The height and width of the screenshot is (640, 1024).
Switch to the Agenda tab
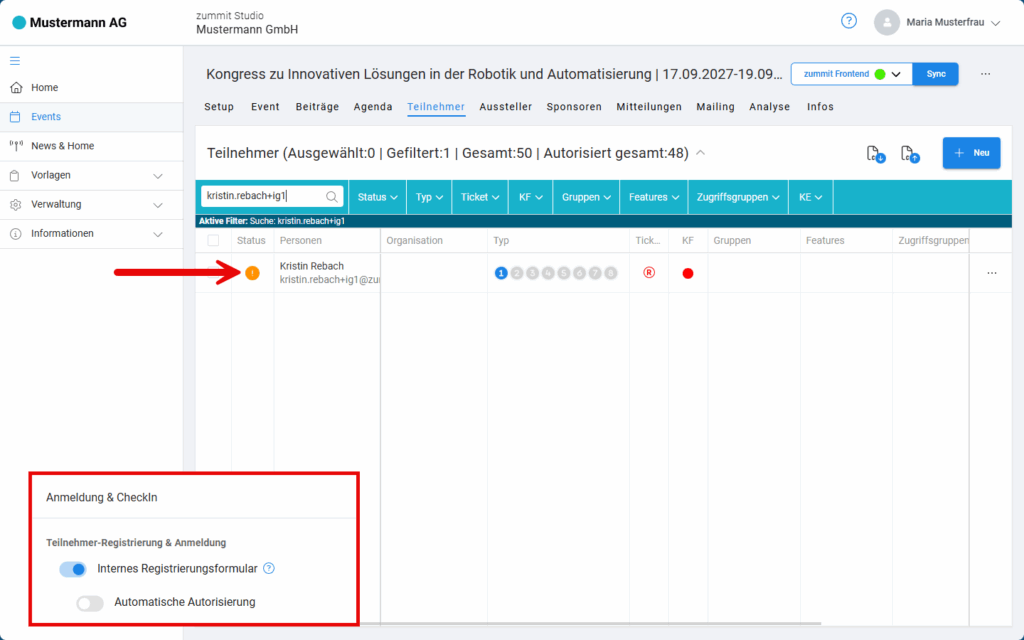pos(373,107)
